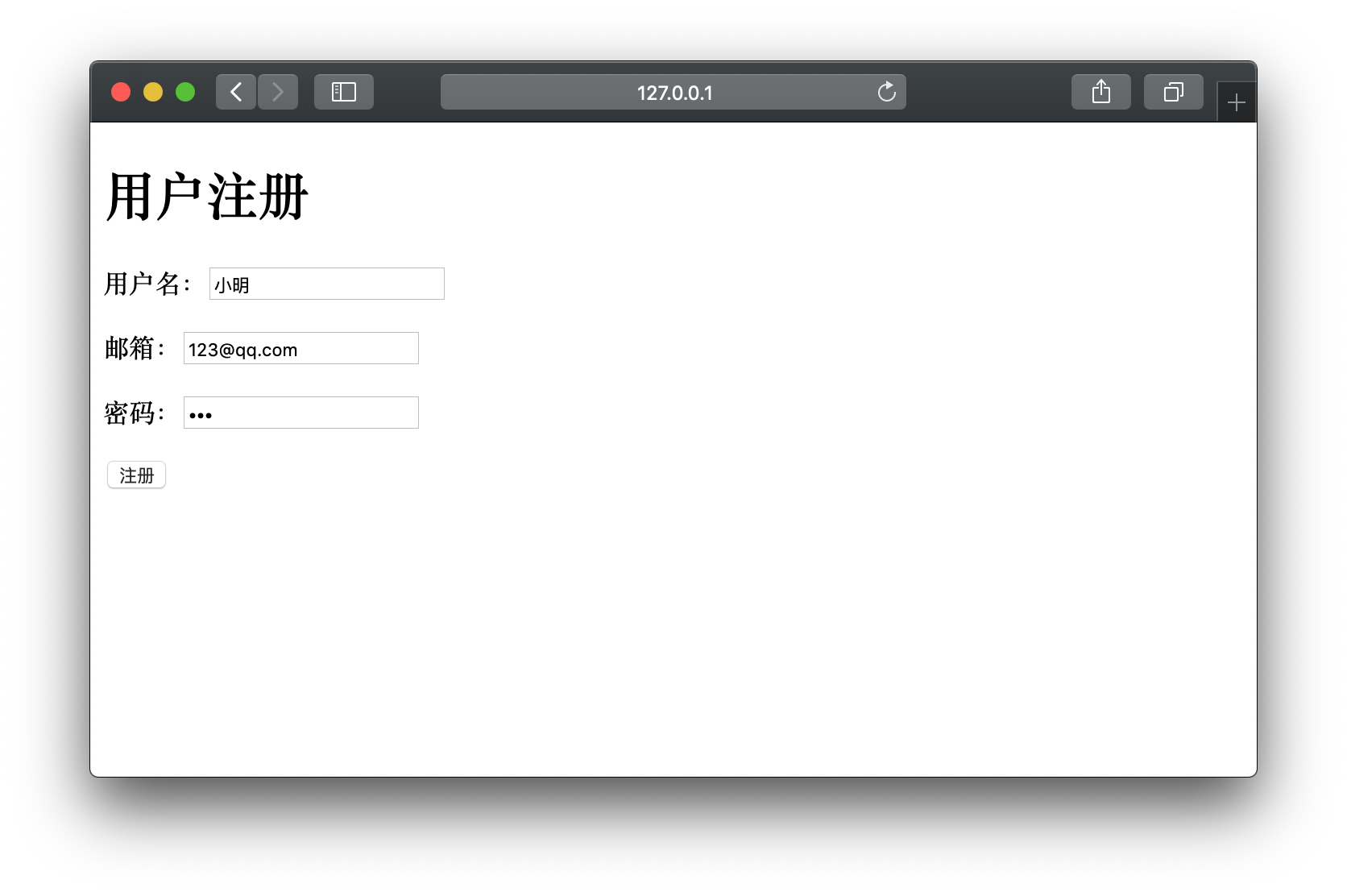Viewport: 1347px width, 896px height.
Task: Click the 用户注册 page heading
Action: pos(207,197)
